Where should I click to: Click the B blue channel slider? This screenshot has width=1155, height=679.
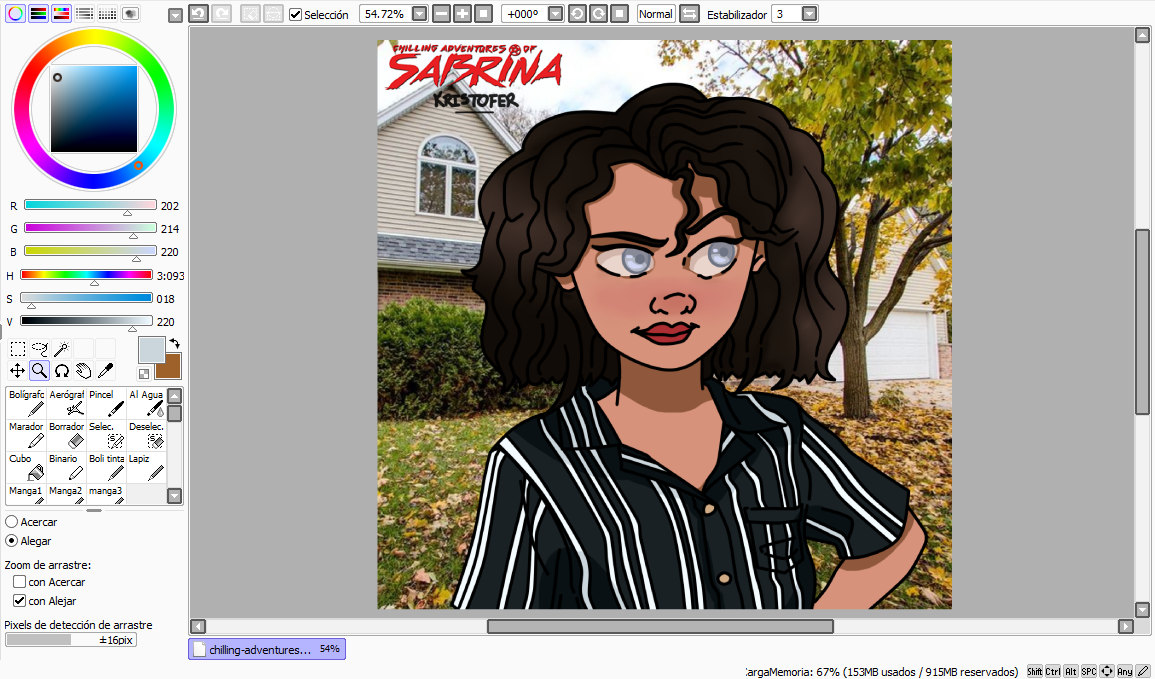(x=90, y=250)
